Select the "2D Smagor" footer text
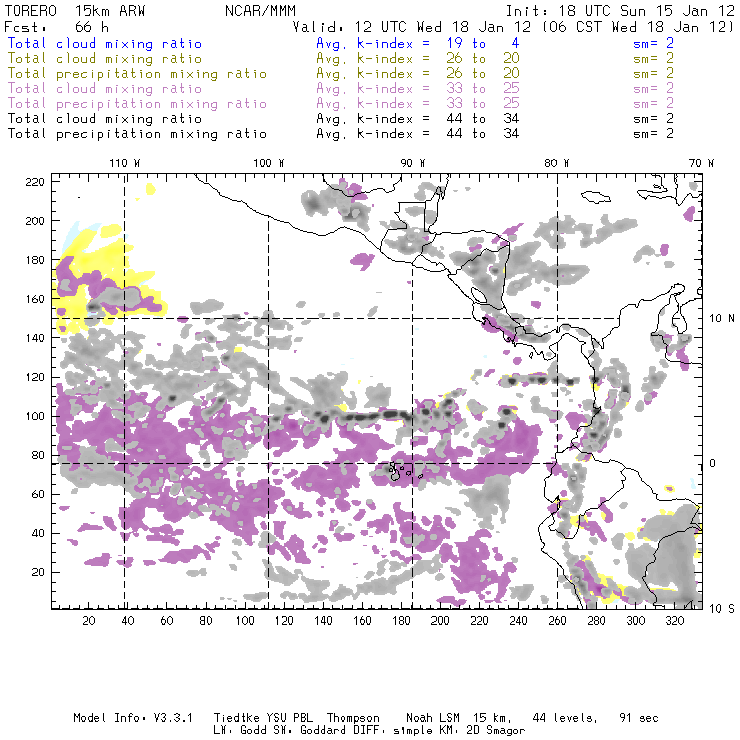740x740 pixels. [496, 731]
